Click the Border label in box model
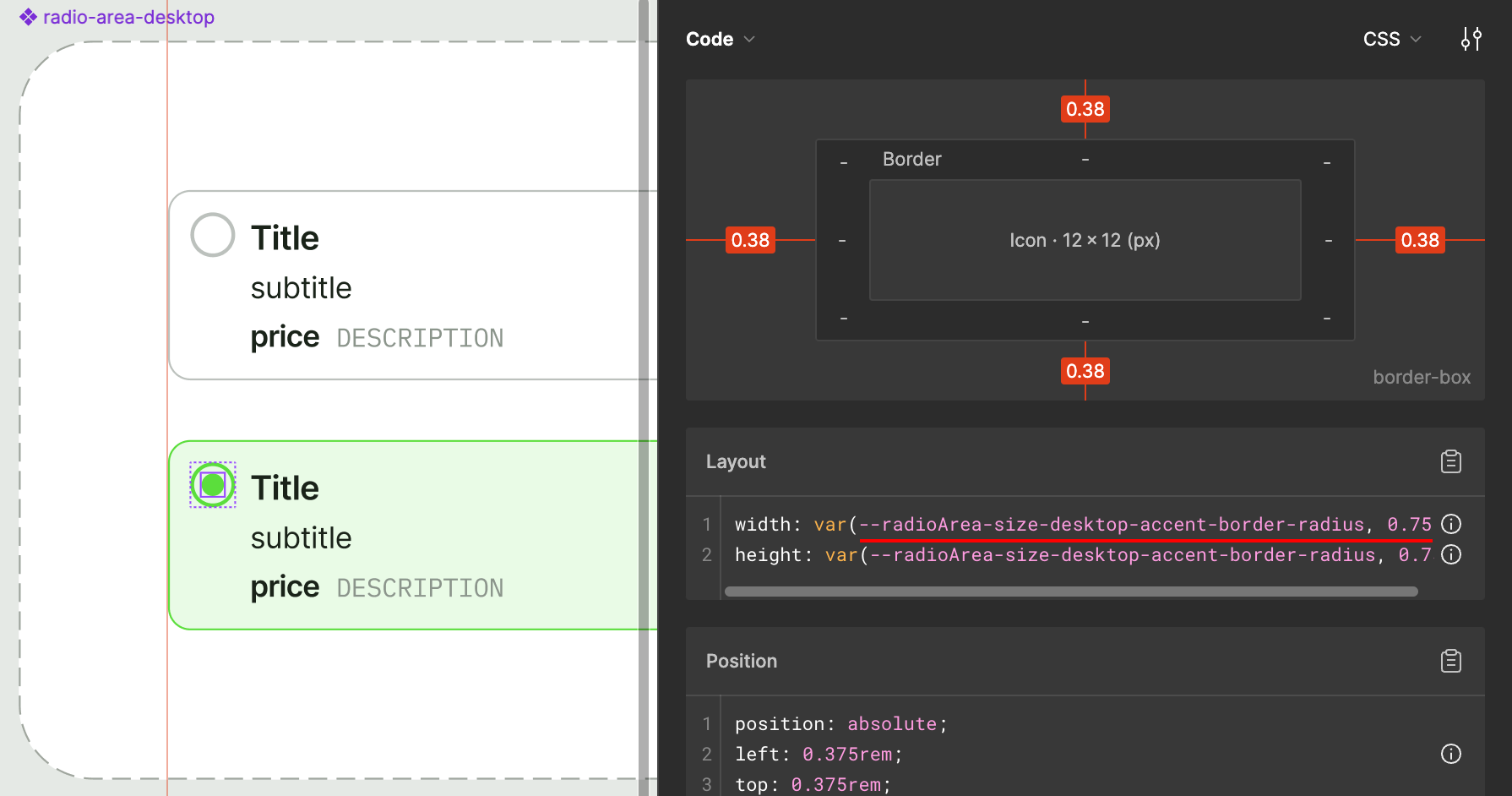 (911, 159)
